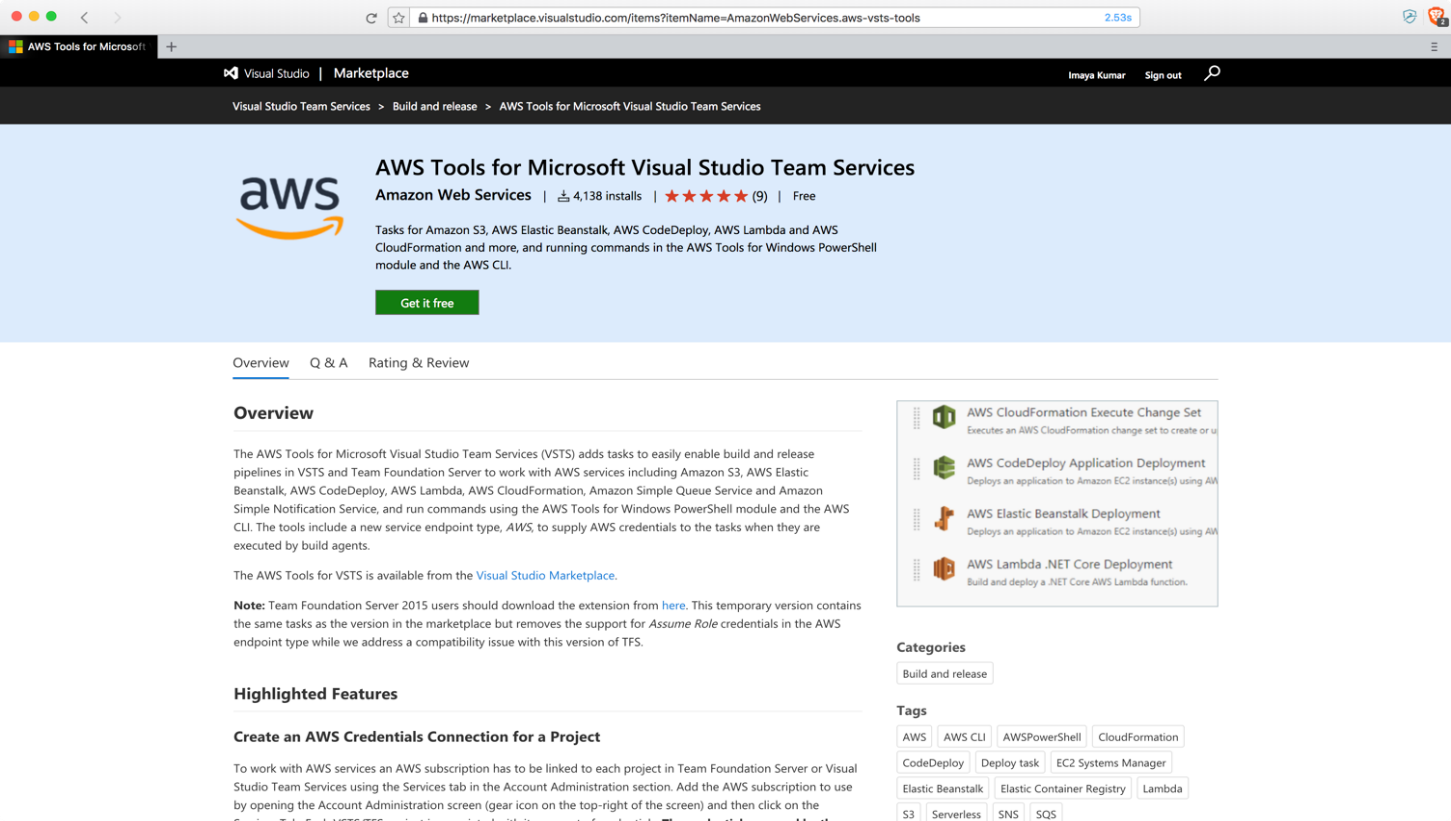Screen dimensions: 1451x821
Task: Open a new browser tab
Action: pyautogui.click(x=171, y=47)
